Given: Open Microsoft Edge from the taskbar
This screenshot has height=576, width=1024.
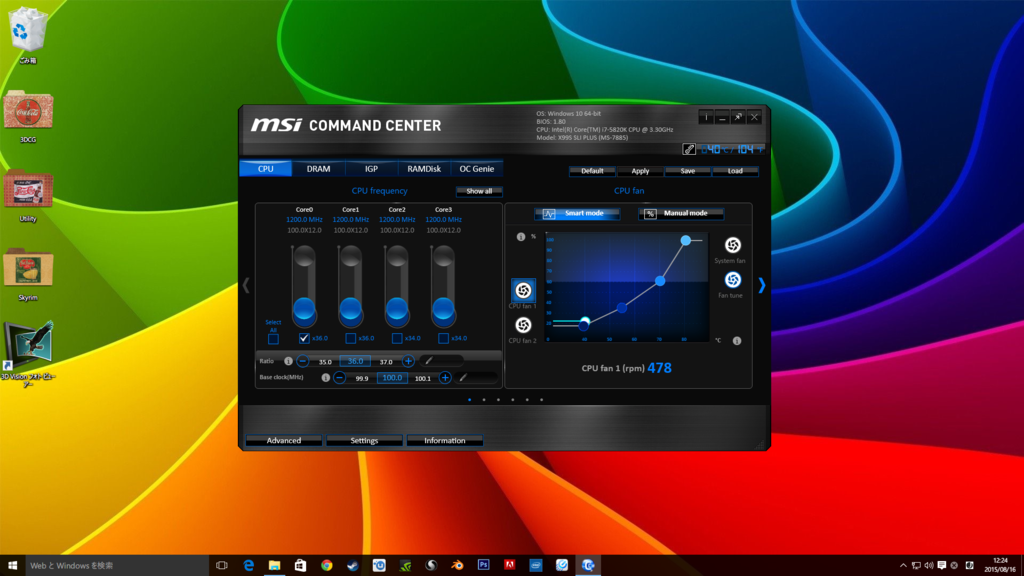Looking at the screenshot, I should [x=248, y=565].
